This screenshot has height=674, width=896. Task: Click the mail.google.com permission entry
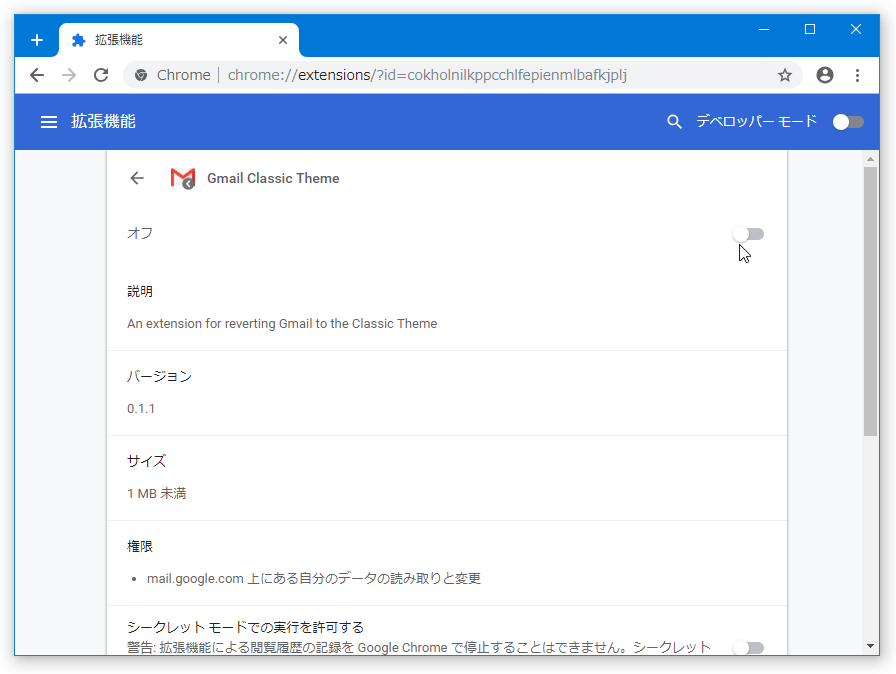pyautogui.click(x=314, y=579)
